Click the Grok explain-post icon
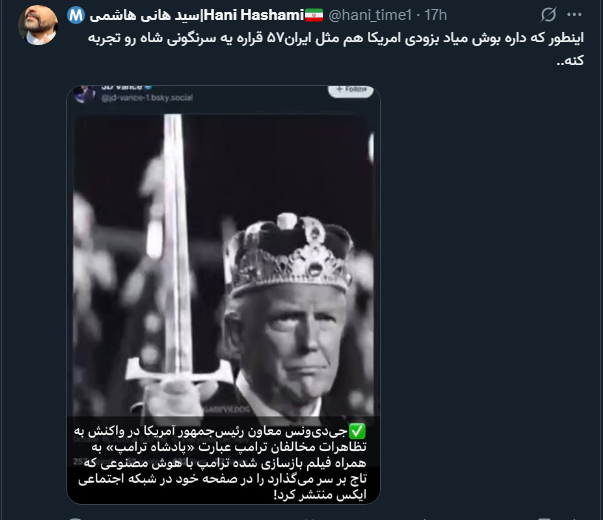Screen dimensions: 603x520 pos(548,15)
